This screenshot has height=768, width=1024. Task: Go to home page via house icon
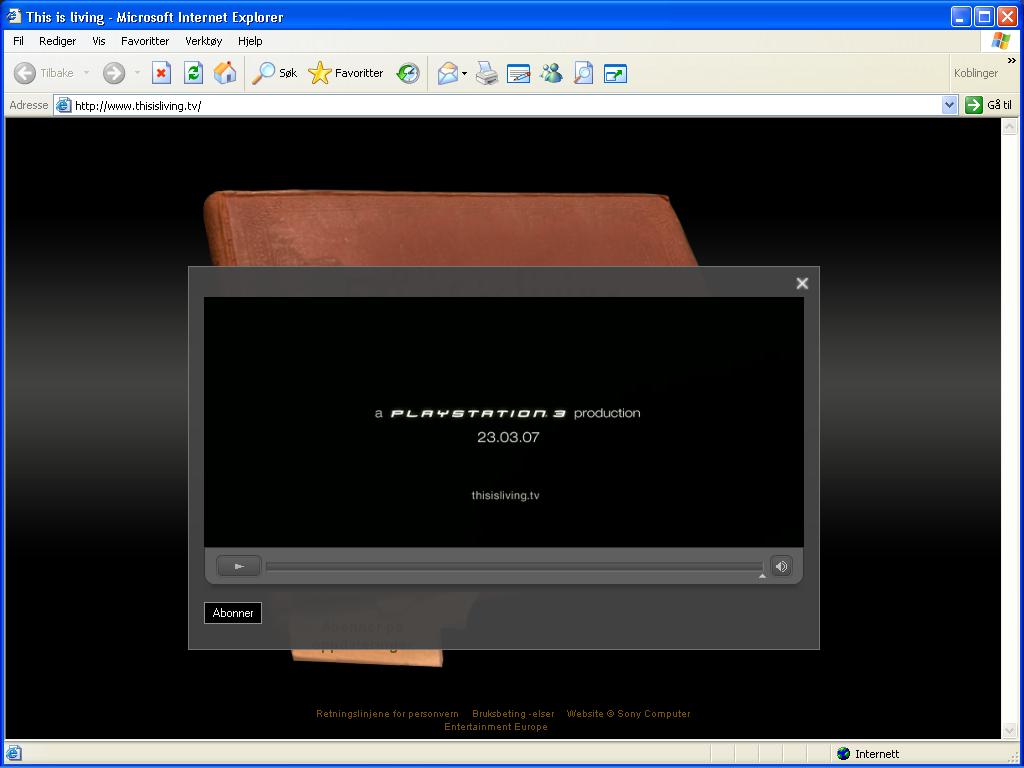[225, 73]
